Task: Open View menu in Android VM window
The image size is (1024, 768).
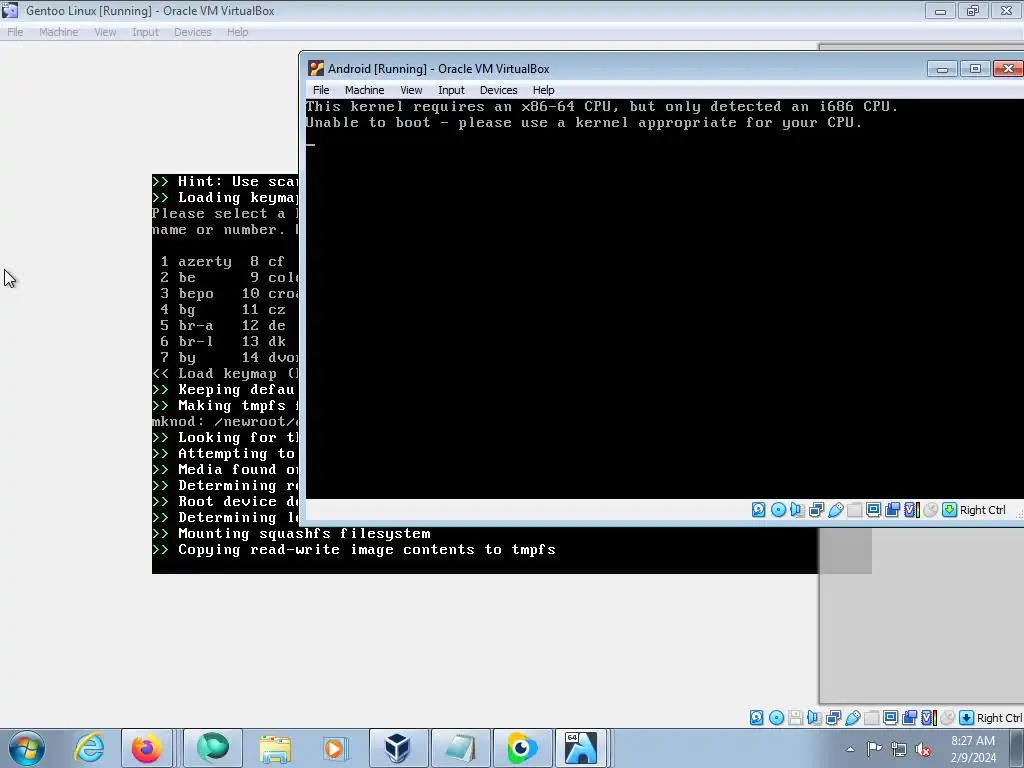Action: point(411,90)
